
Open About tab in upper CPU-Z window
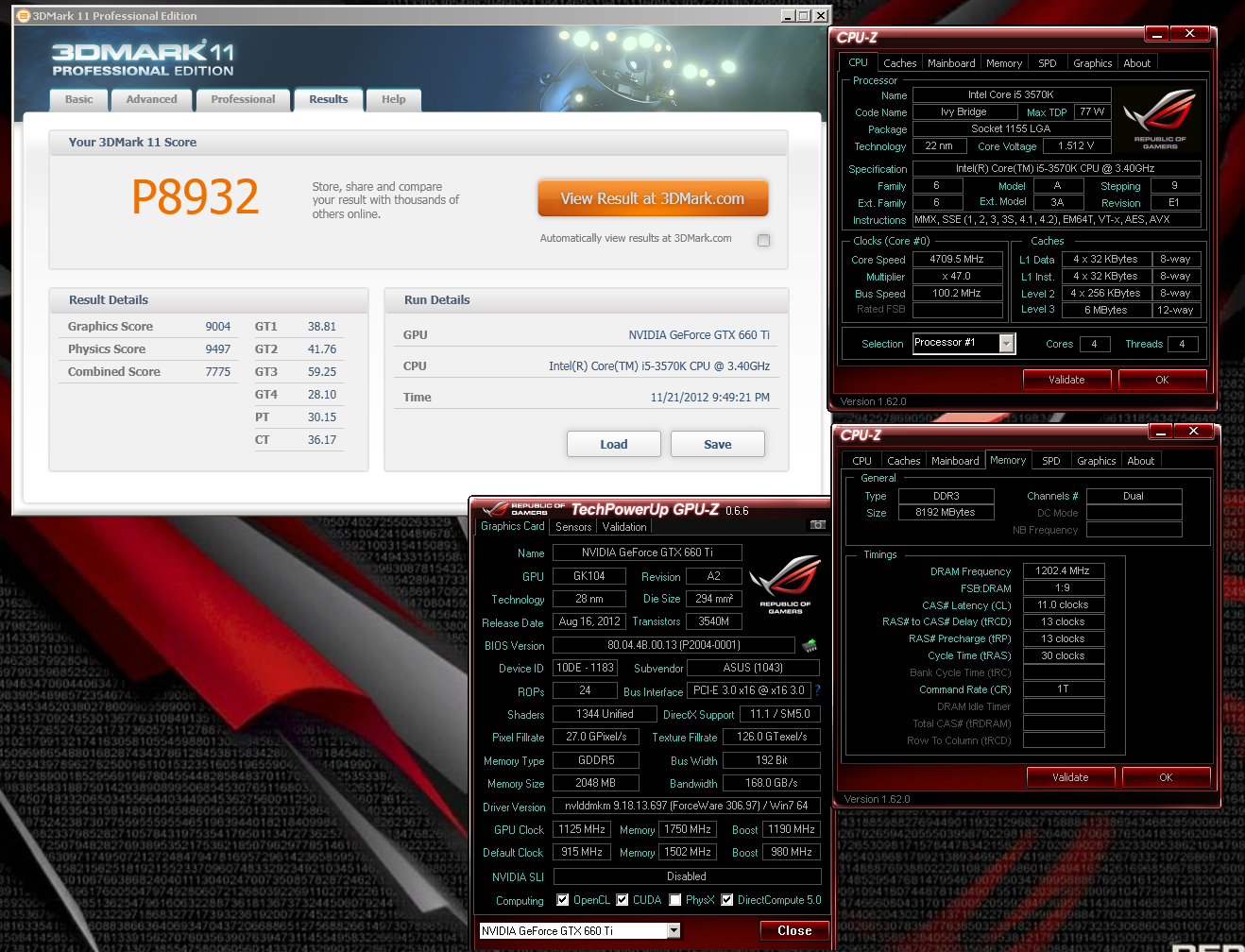(x=1137, y=63)
